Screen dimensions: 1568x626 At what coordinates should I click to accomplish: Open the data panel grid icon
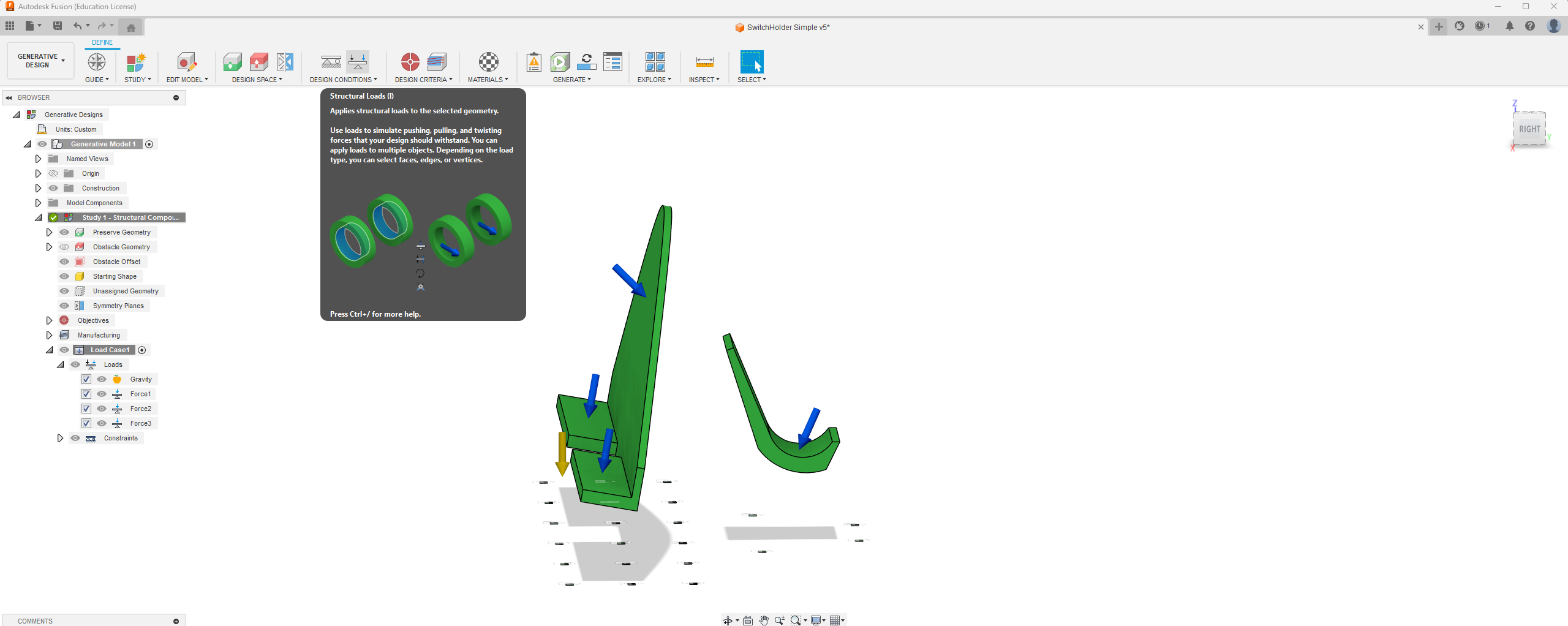(x=10, y=26)
